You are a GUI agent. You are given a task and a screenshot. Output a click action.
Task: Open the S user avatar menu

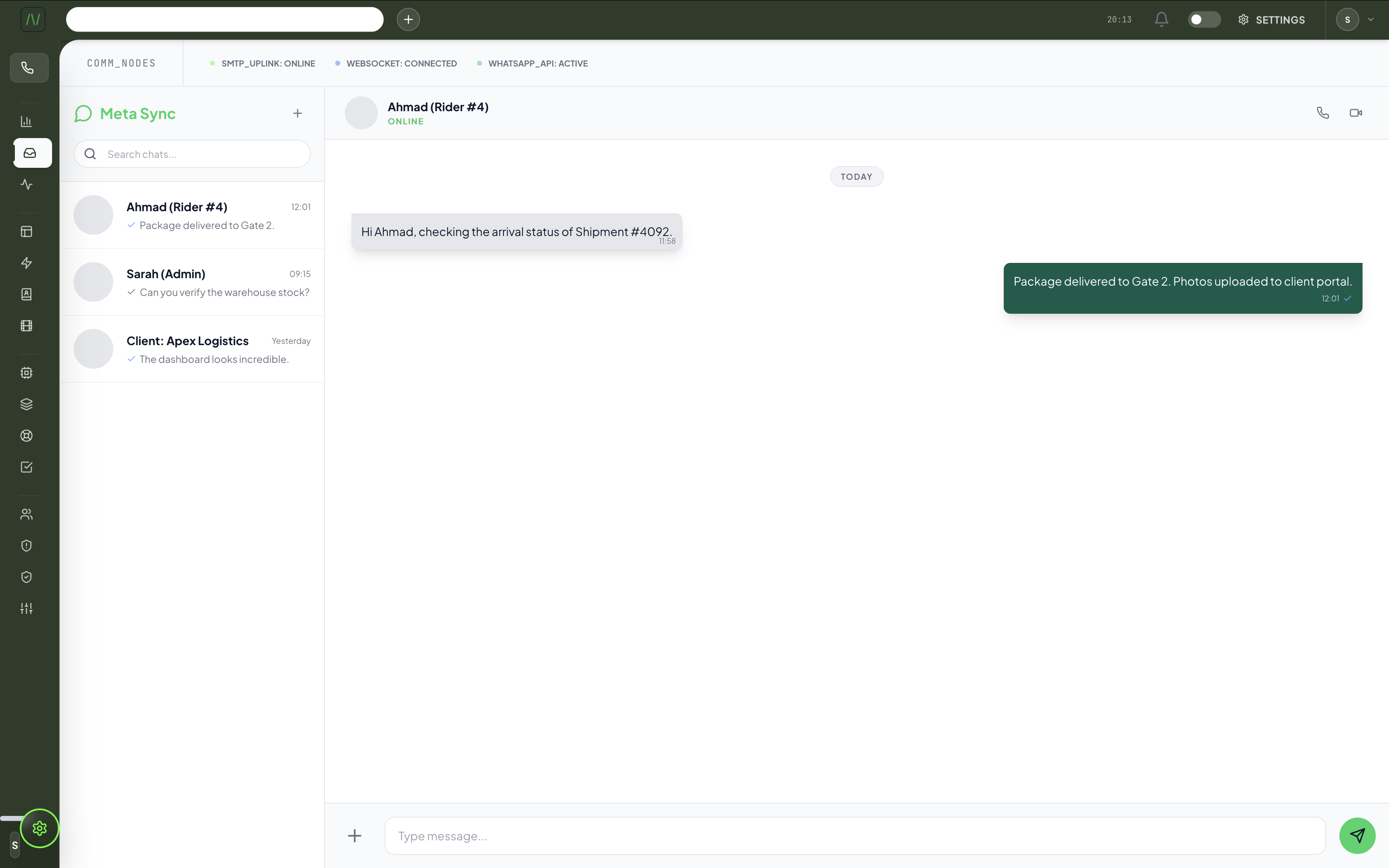tap(1347, 19)
